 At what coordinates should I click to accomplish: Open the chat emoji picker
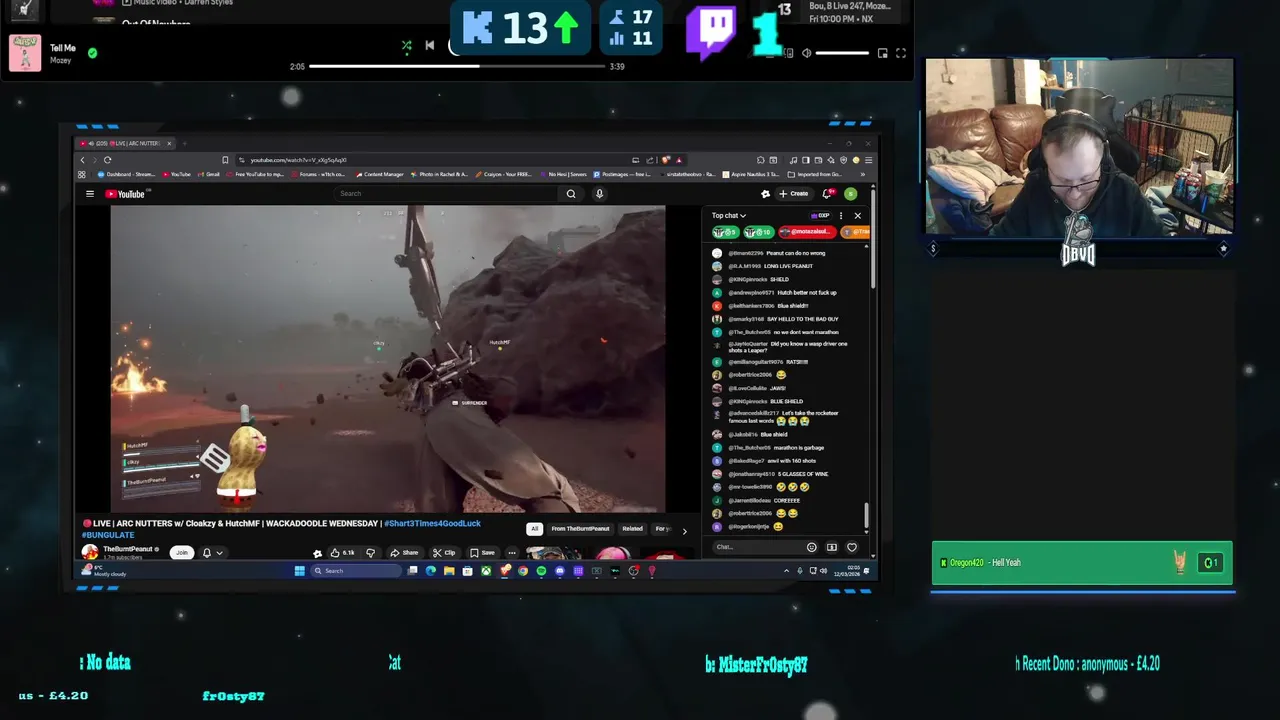811,547
